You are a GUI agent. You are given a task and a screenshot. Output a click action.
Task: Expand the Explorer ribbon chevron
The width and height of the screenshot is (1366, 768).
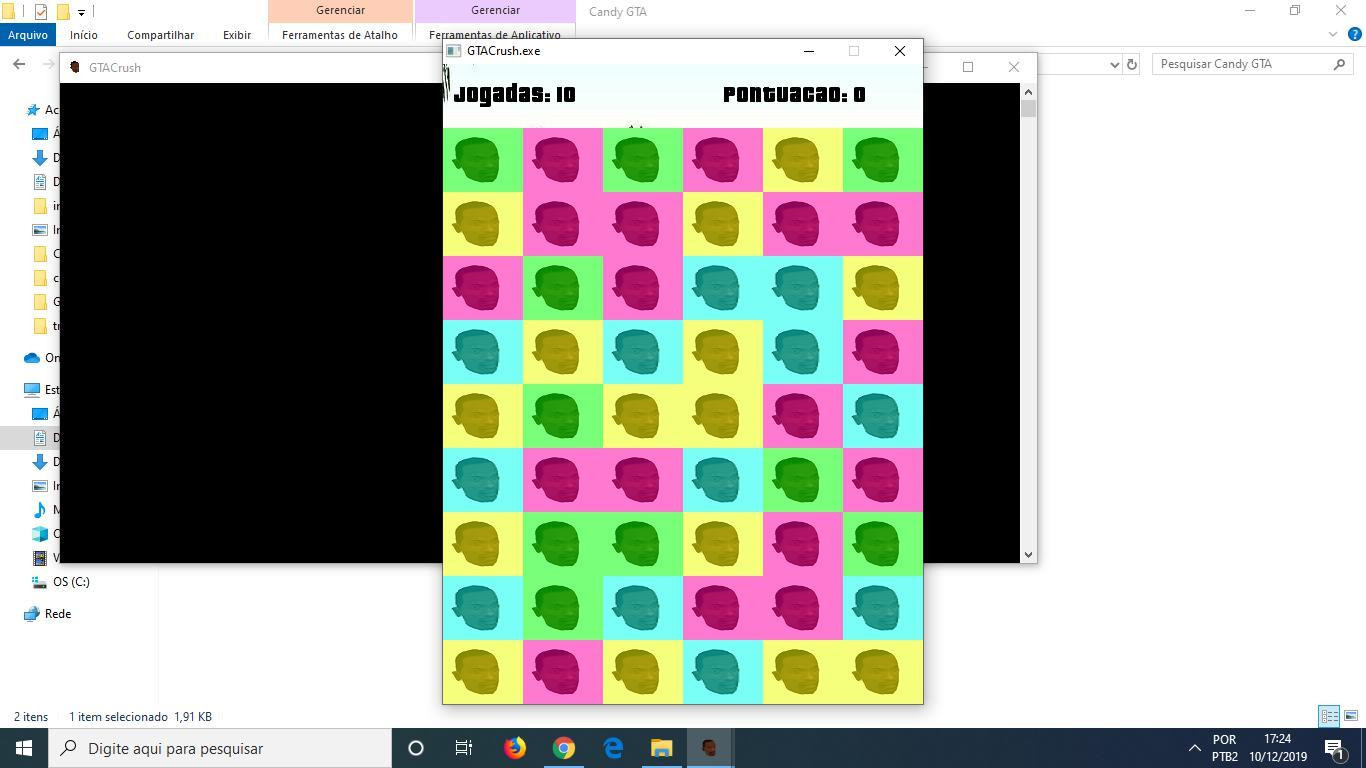click(x=1333, y=34)
